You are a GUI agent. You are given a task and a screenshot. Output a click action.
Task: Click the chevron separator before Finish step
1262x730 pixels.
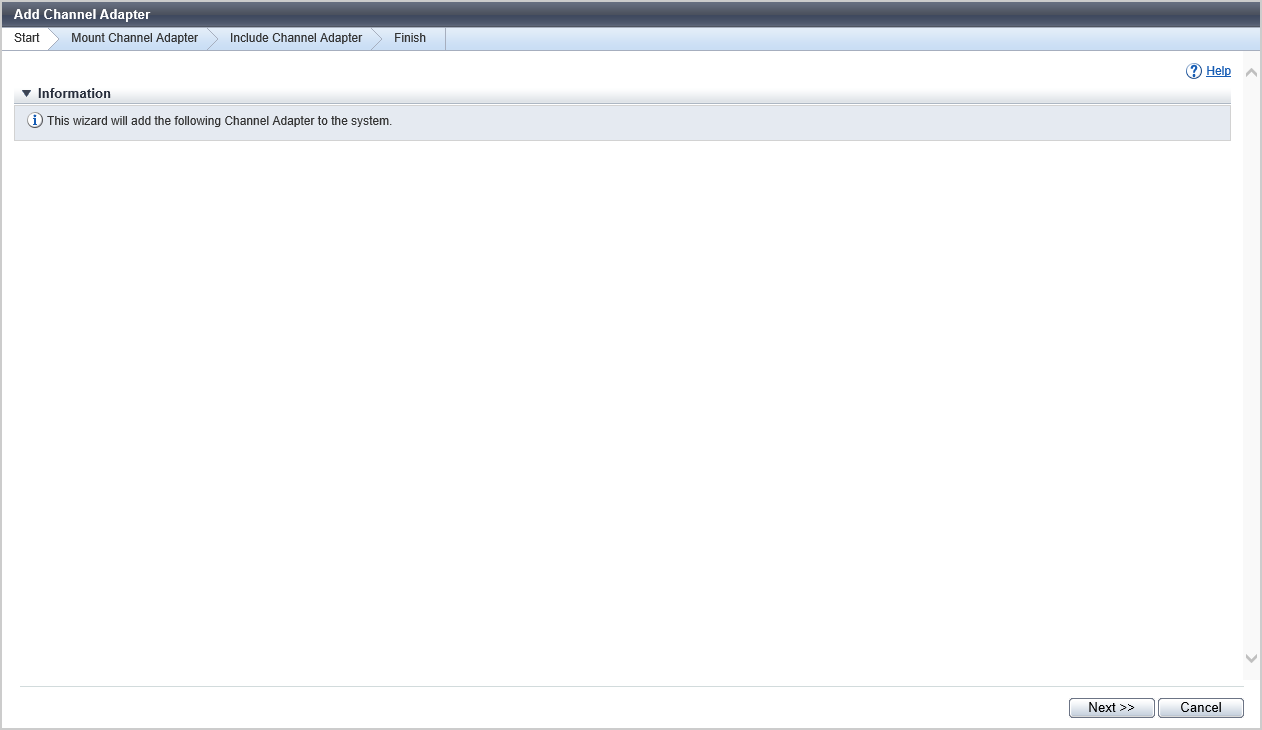point(377,38)
